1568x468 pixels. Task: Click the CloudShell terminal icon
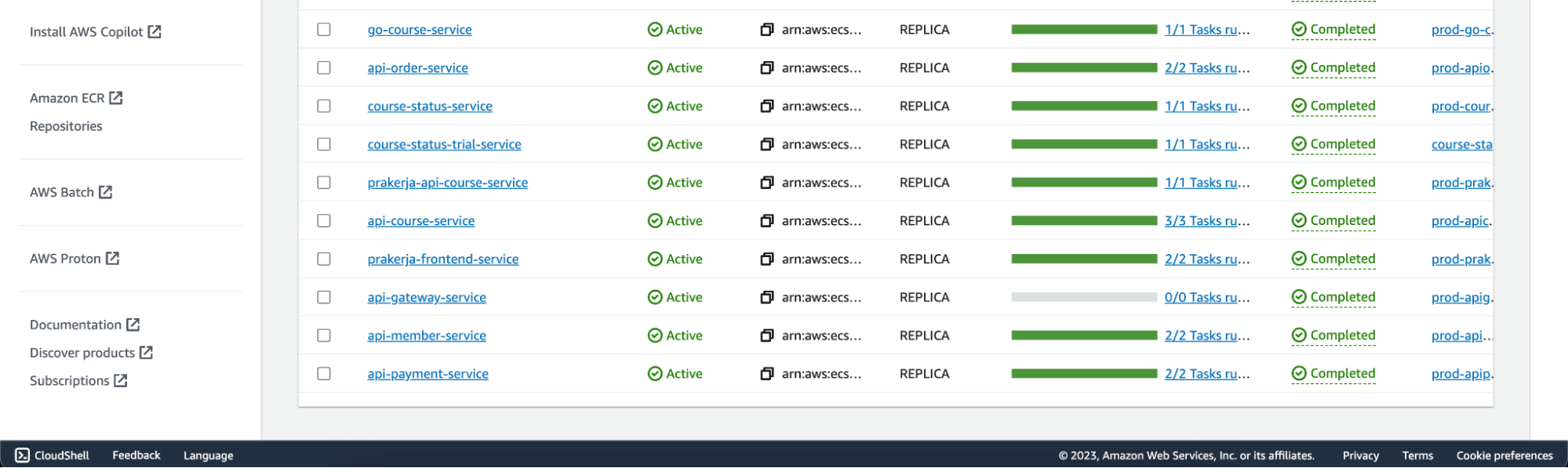[x=22, y=455]
